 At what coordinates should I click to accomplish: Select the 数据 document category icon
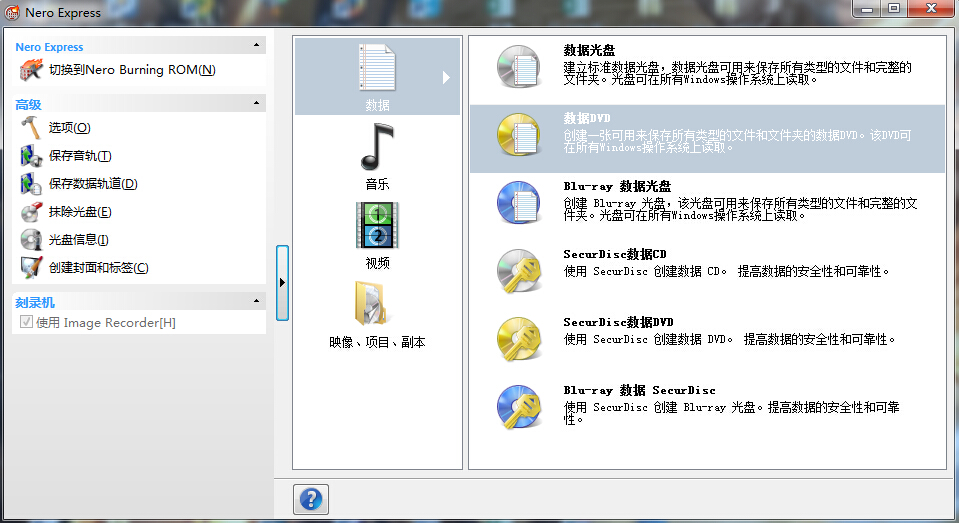[x=377, y=68]
